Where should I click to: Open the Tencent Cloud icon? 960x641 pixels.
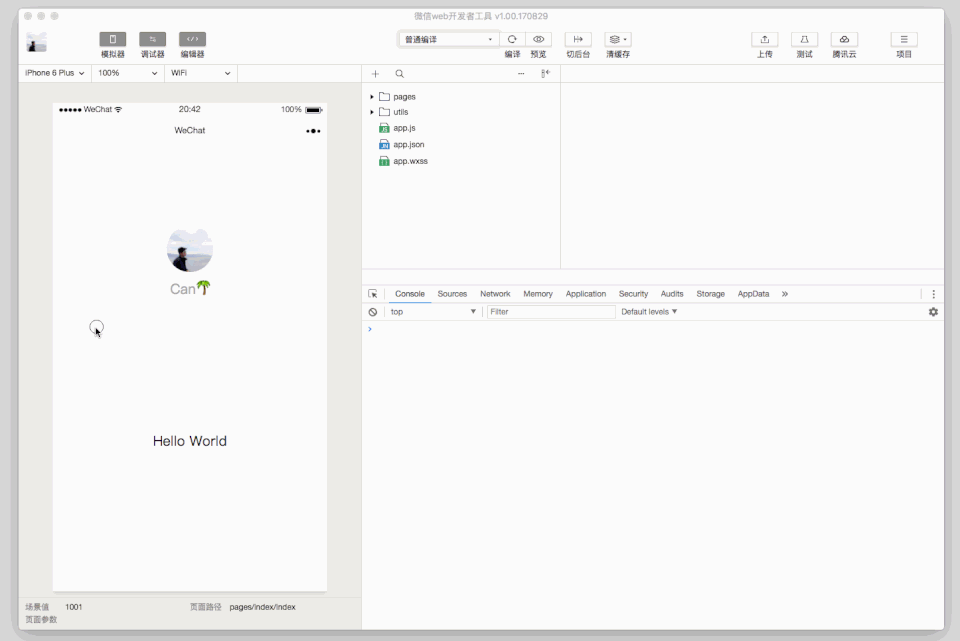pyautogui.click(x=844, y=39)
